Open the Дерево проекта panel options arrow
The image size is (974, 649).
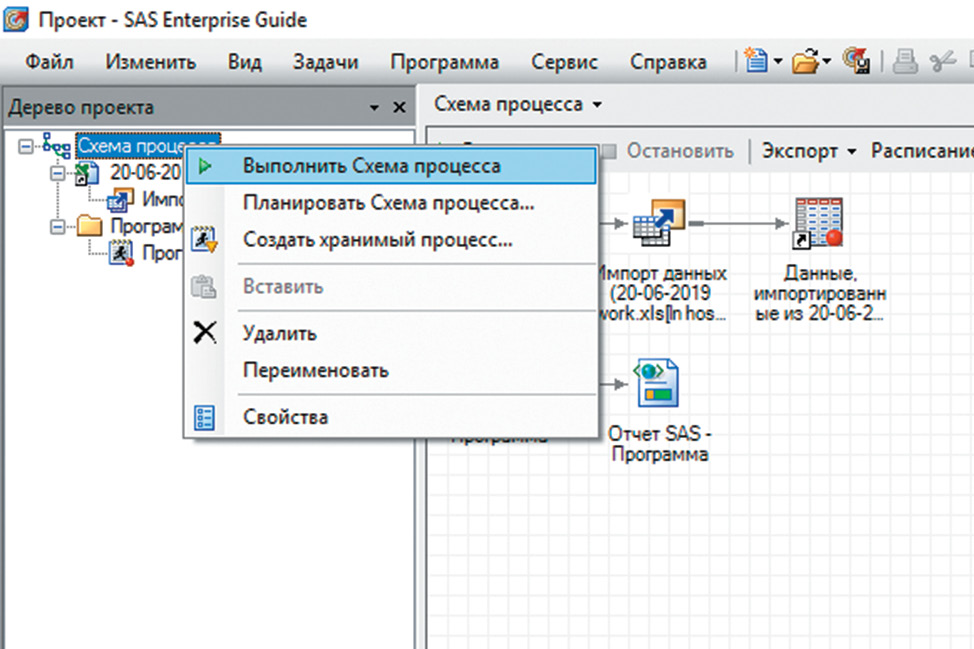tap(374, 107)
